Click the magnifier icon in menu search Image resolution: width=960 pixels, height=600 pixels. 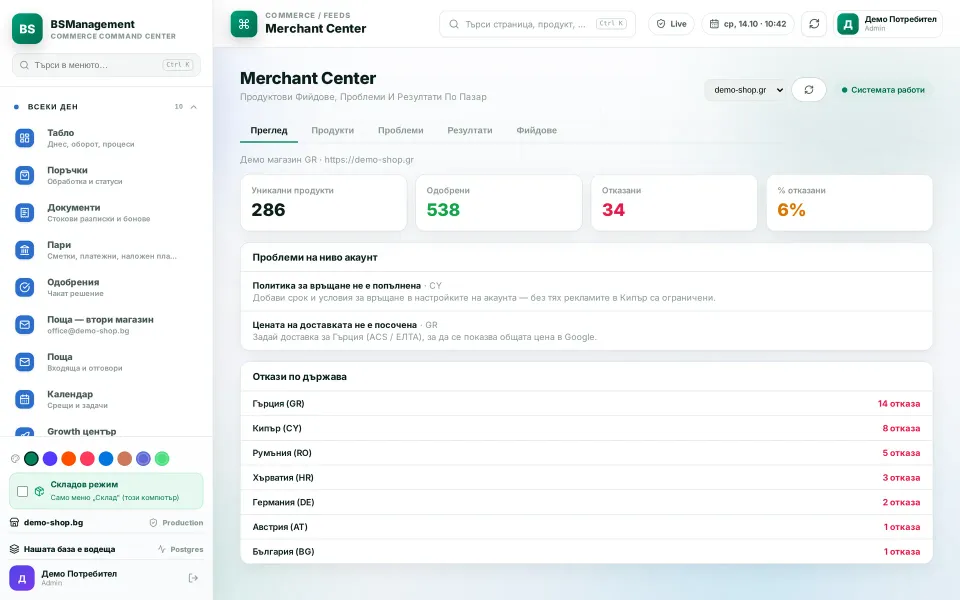[24, 65]
